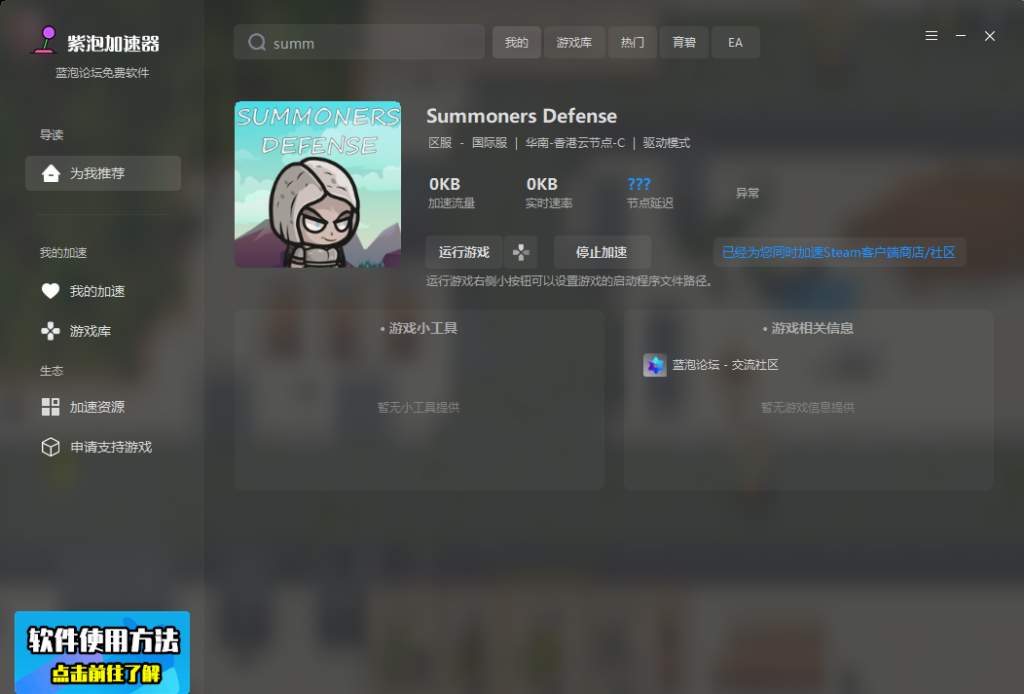The height and width of the screenshot is (694, 1024).
Task: Click the 蓝泡论坛免费软件 subtitle
Action: click(102, 73)
